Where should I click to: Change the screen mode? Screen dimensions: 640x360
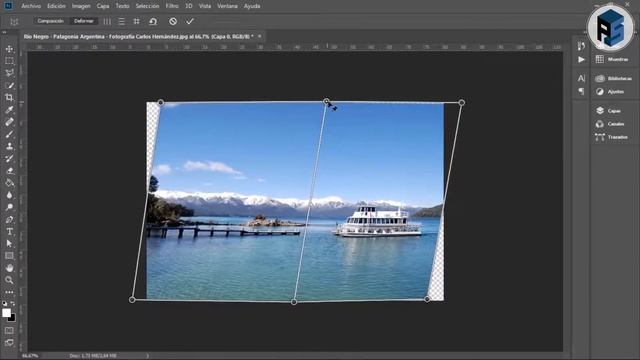coord(9,342)
